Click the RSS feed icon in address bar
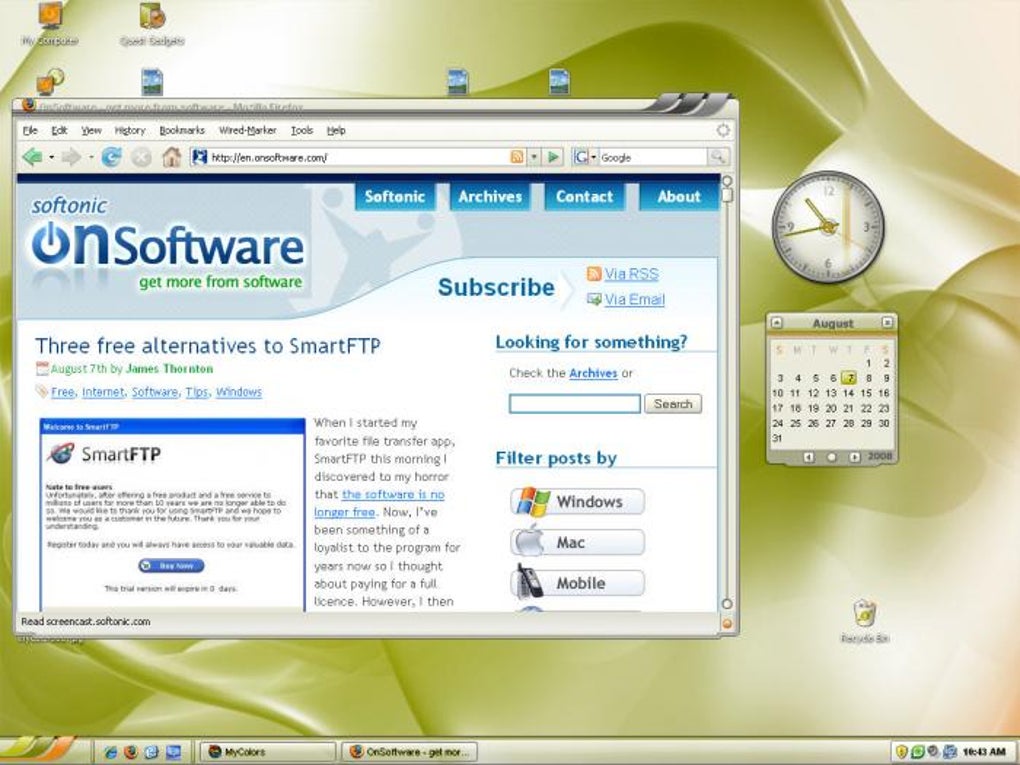Viewport: 1020px width, 765px height. click(517, 157)
